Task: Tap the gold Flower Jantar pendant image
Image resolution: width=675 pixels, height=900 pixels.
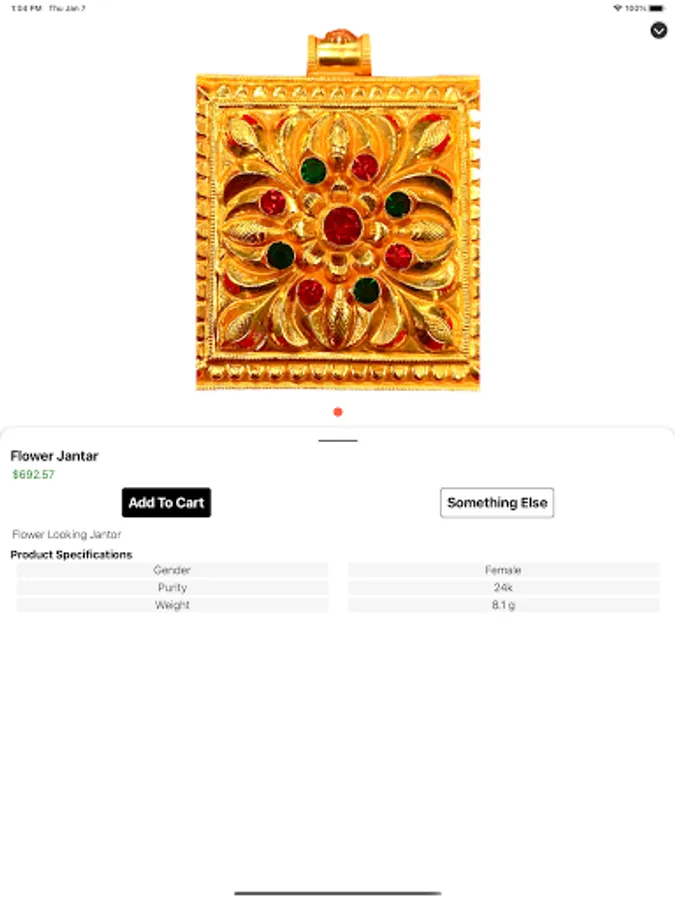Action: (338, 210)
